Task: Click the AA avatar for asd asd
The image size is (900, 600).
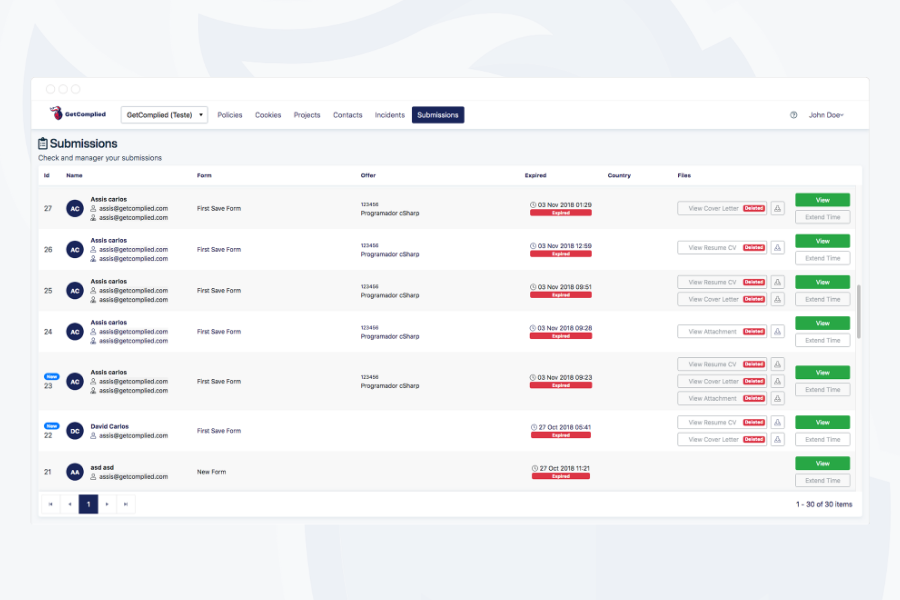Action: pos(74,471)
